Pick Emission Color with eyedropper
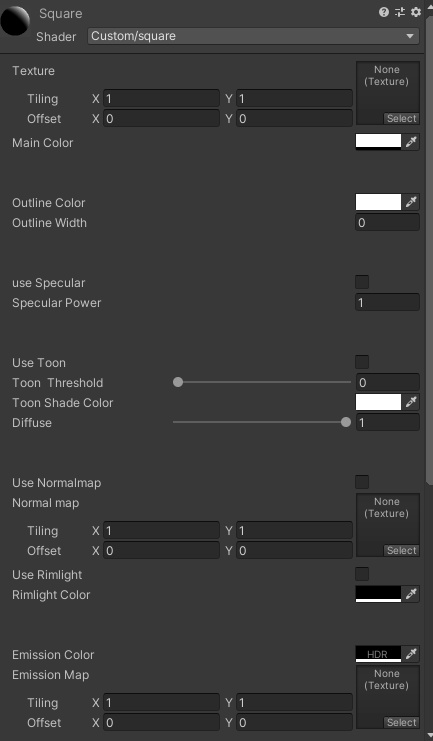The image size is (433, 741). coord(411,654)
